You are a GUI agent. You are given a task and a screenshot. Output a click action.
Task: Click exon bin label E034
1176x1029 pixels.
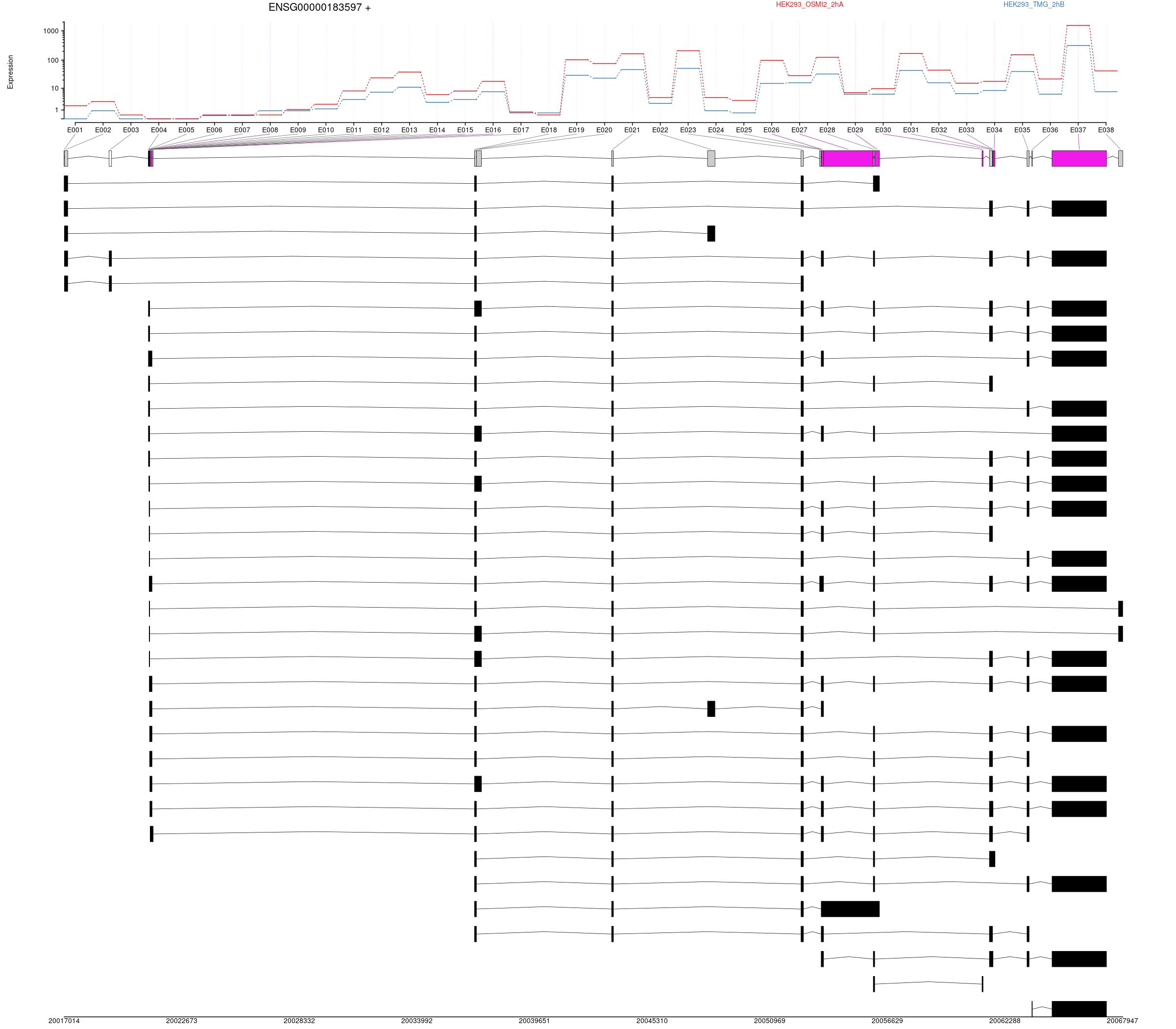tap(995, 130)
